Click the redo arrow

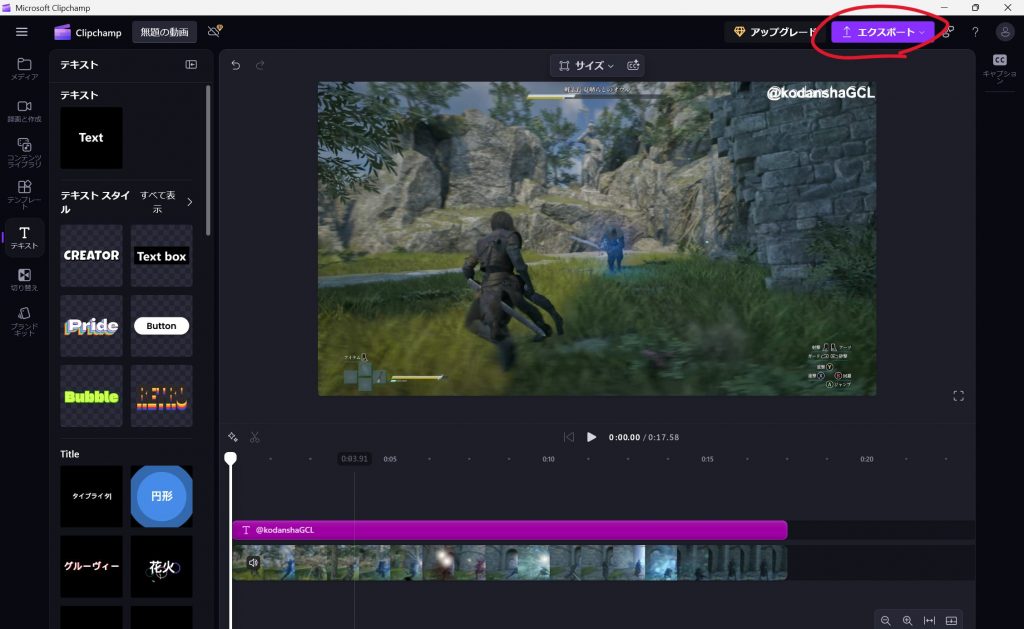point(260,65)
